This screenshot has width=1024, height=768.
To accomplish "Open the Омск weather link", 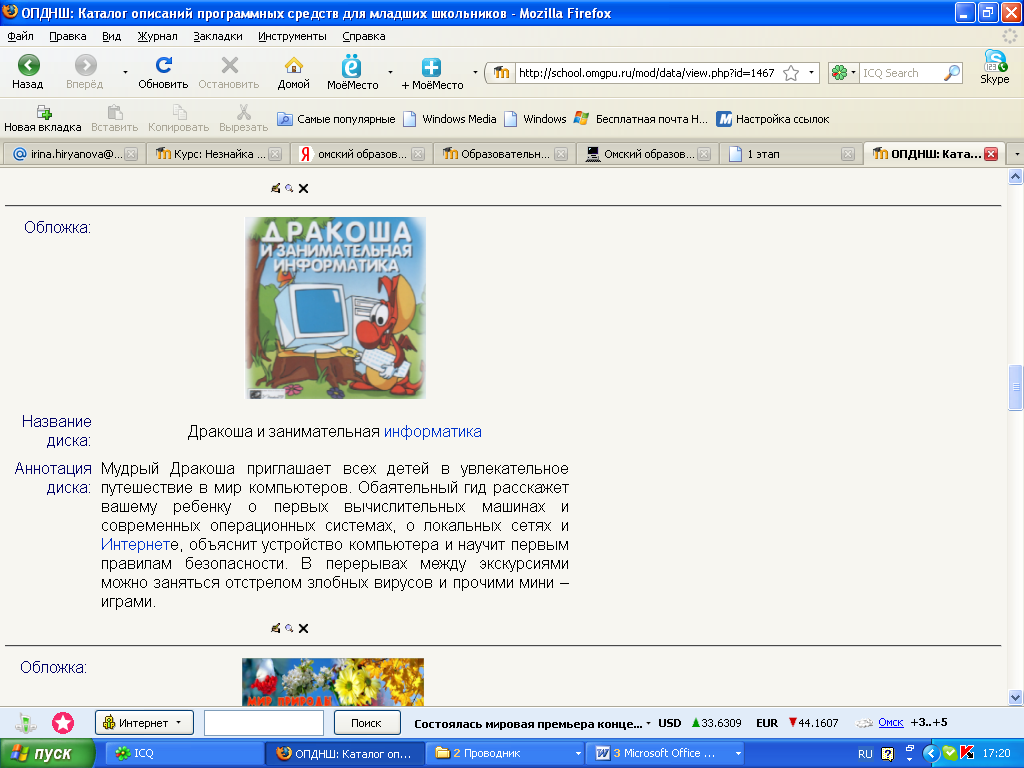I will coord(891,722).
